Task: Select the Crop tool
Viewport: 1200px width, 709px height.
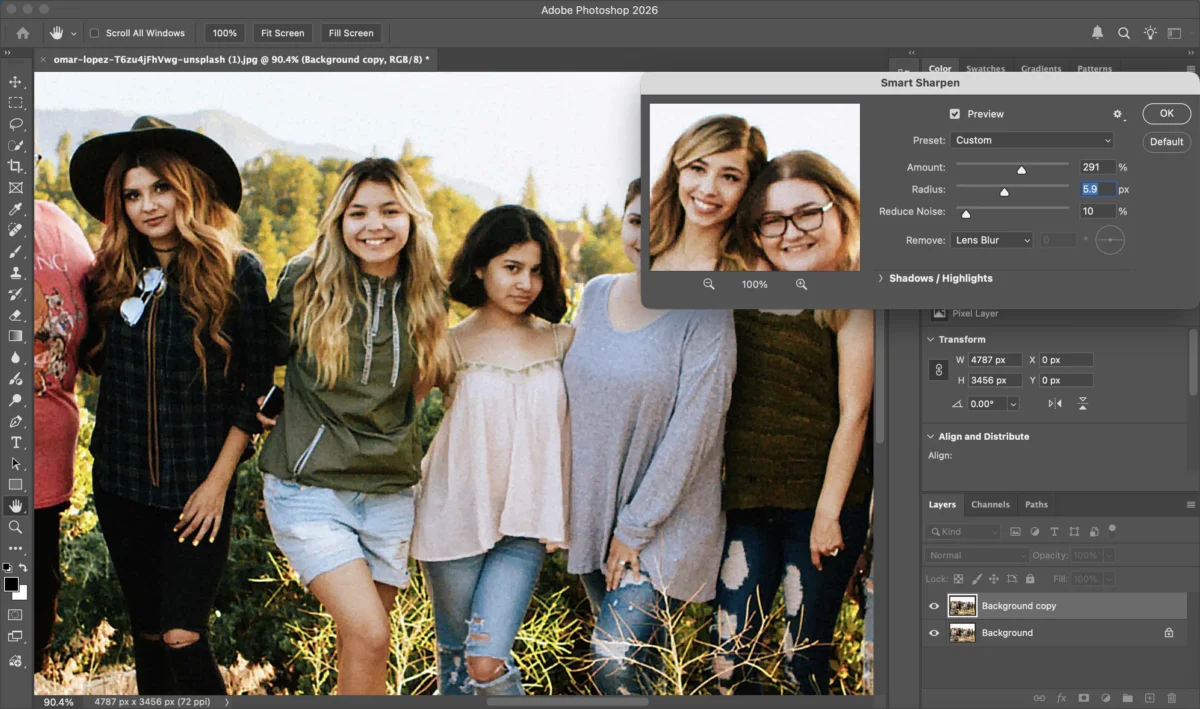Action: [15, 166]
